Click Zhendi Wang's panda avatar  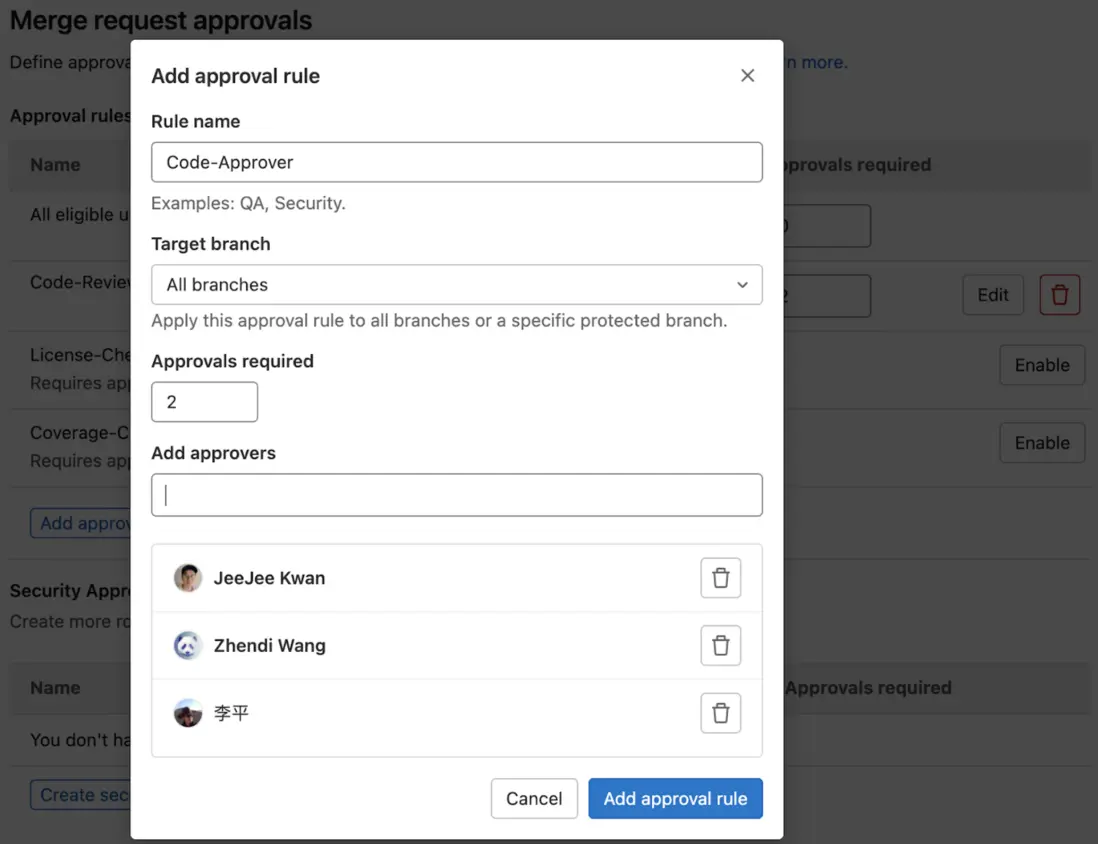[x=188, y=646]
